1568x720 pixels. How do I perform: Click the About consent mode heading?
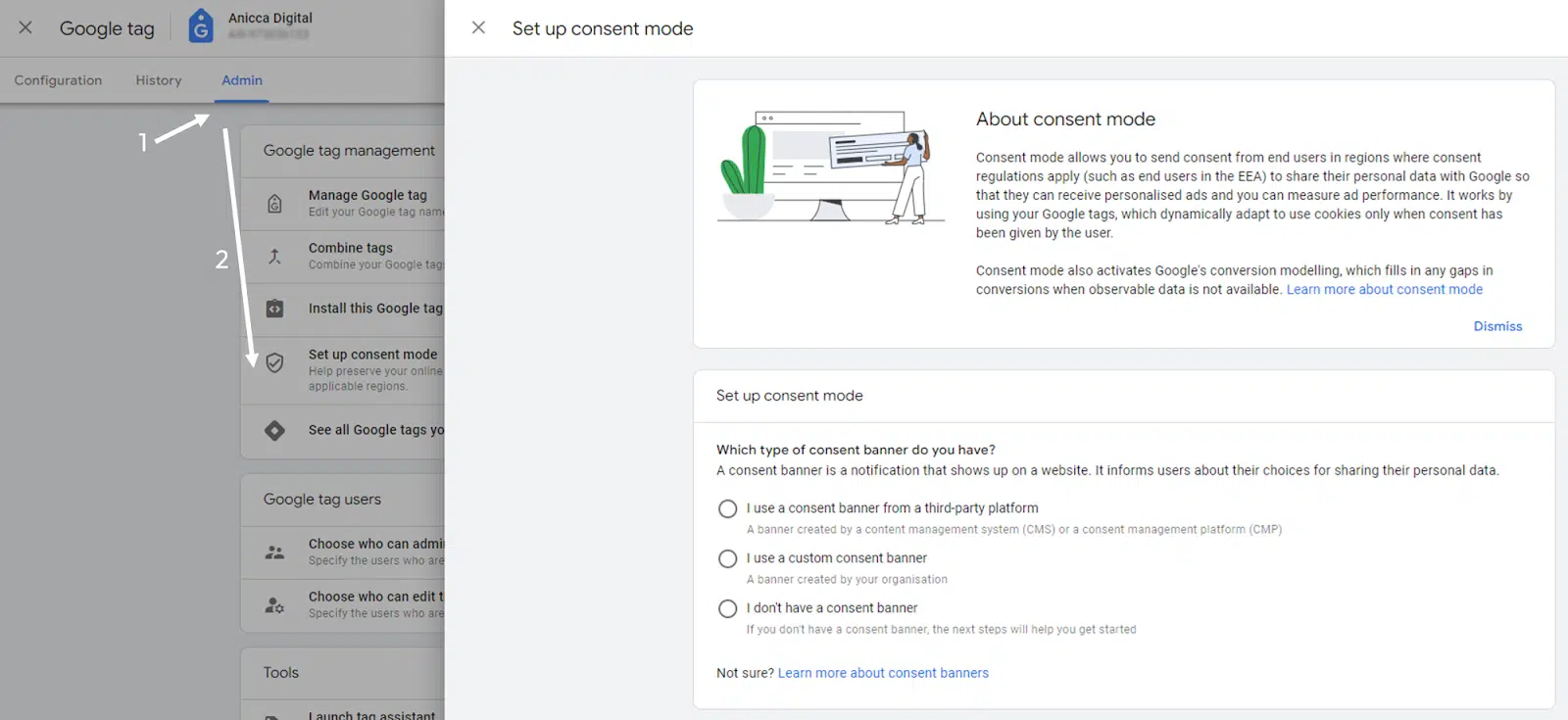[1065, 119]
